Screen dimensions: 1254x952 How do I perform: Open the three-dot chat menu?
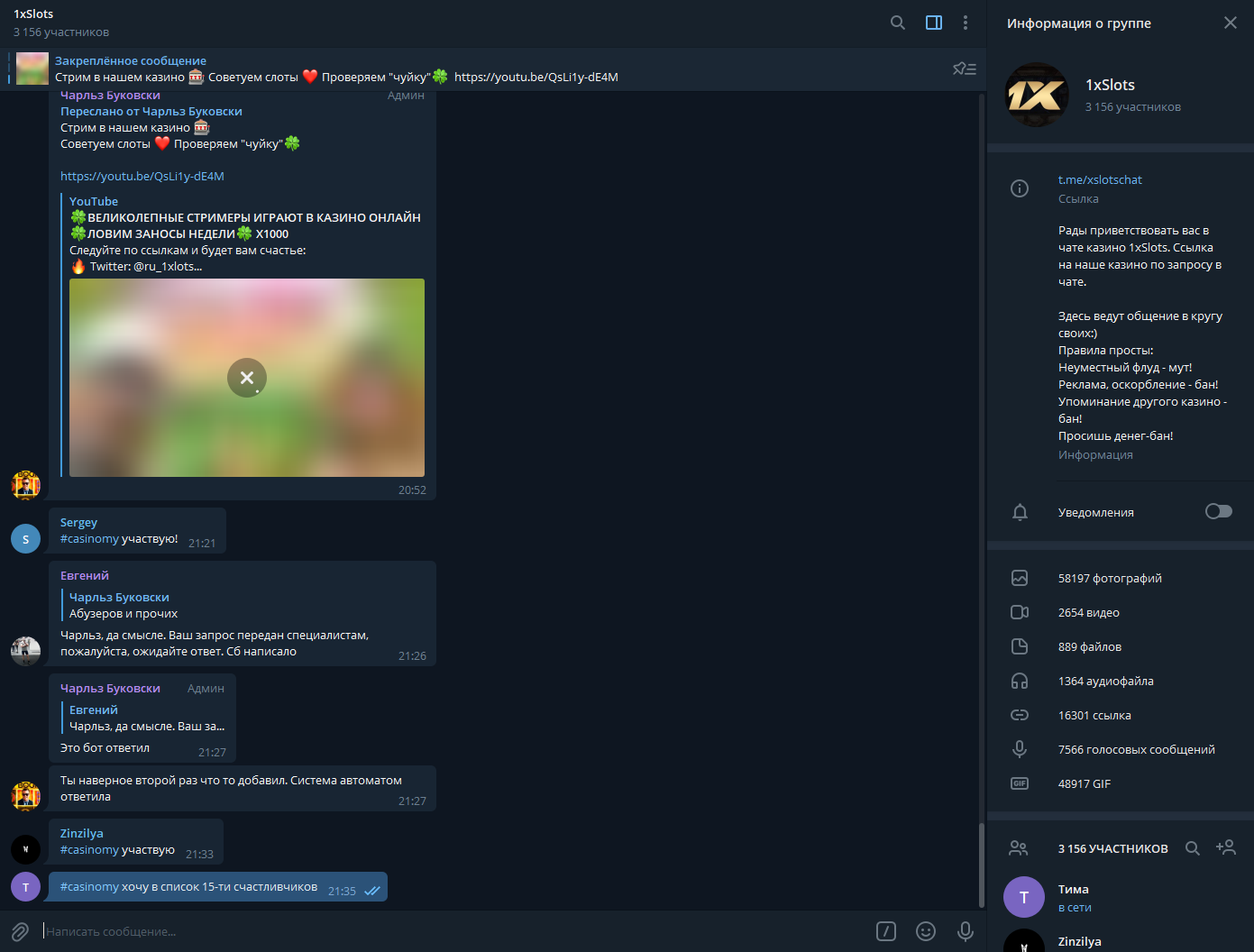coord(966,23)
